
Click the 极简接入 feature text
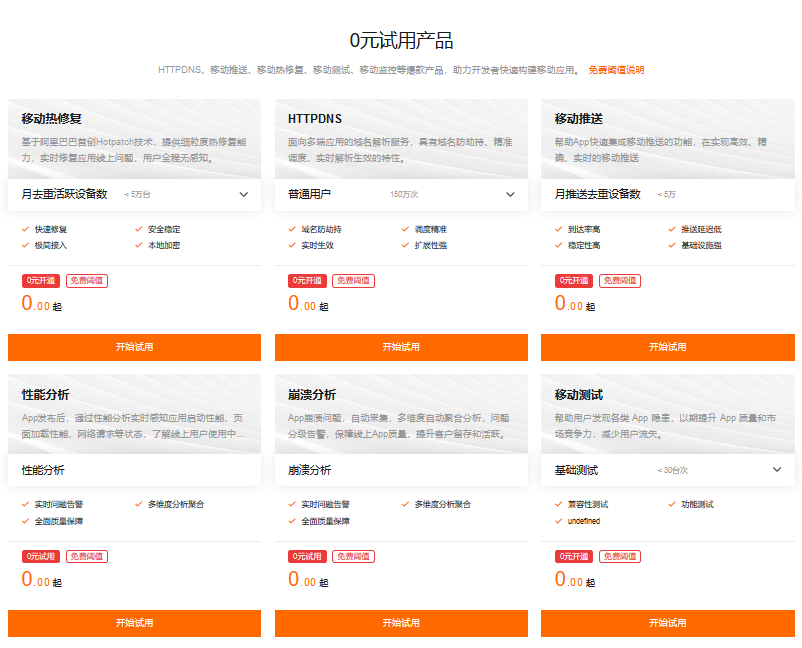point(51,245)
